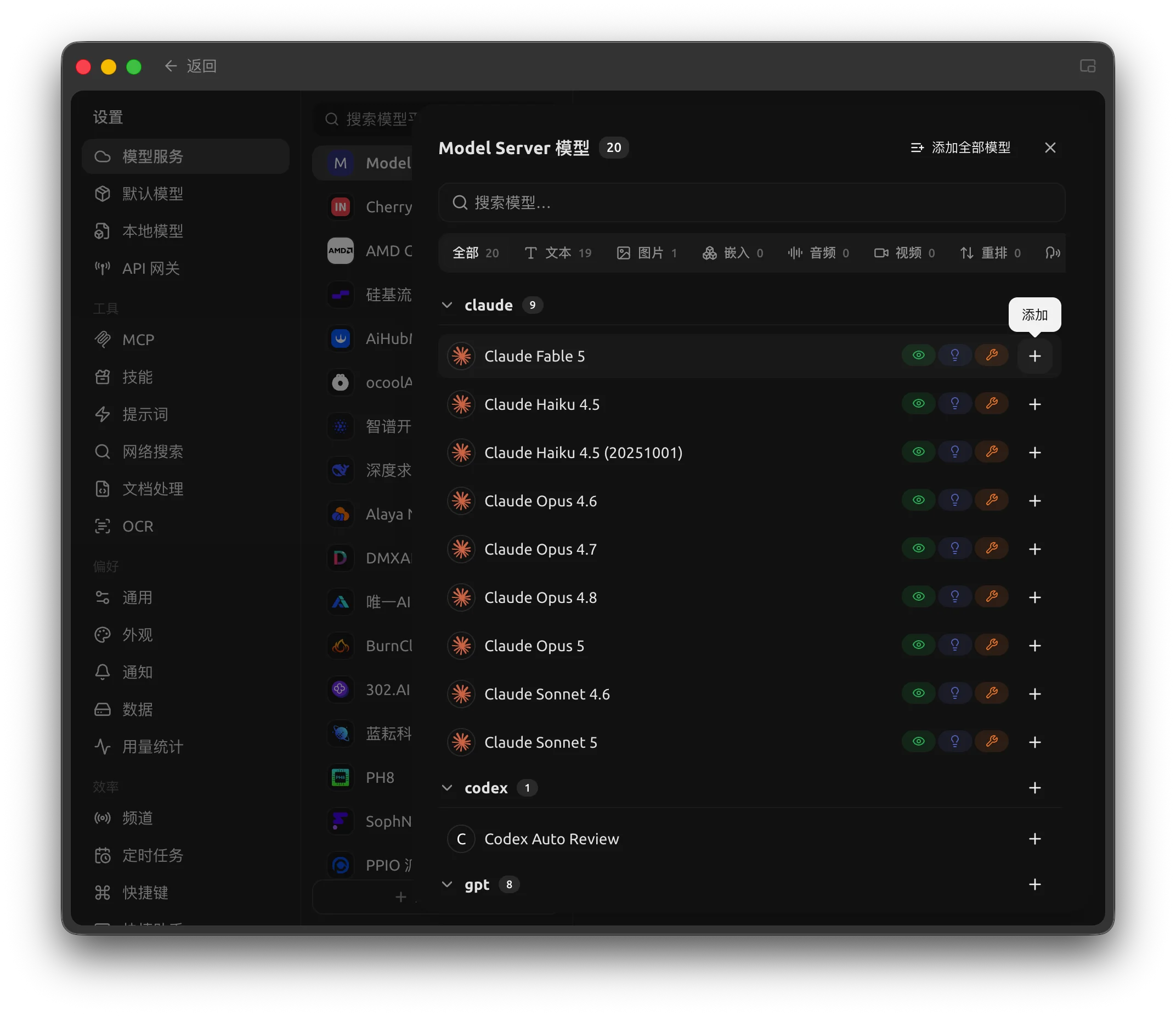Open 数据 data settings
1176x1016 pixels.
(x=185, y=709)
